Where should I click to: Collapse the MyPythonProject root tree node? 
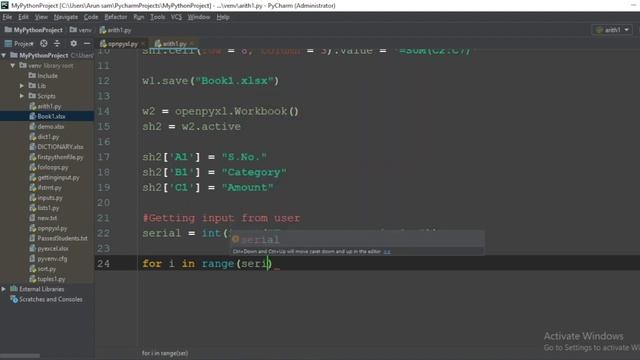4,55
